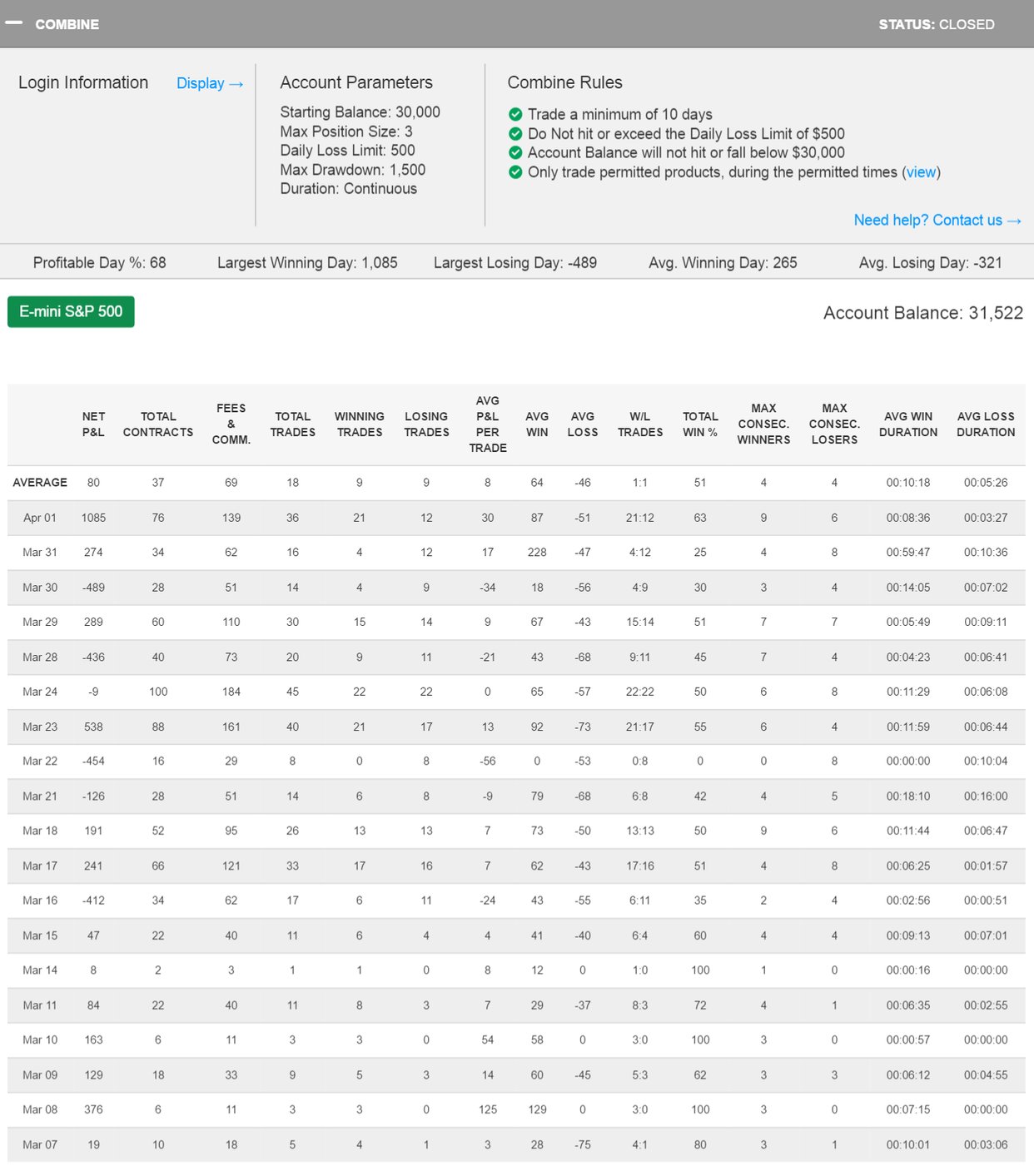Select the E-mini S&P 500 button

pos(71,311)
